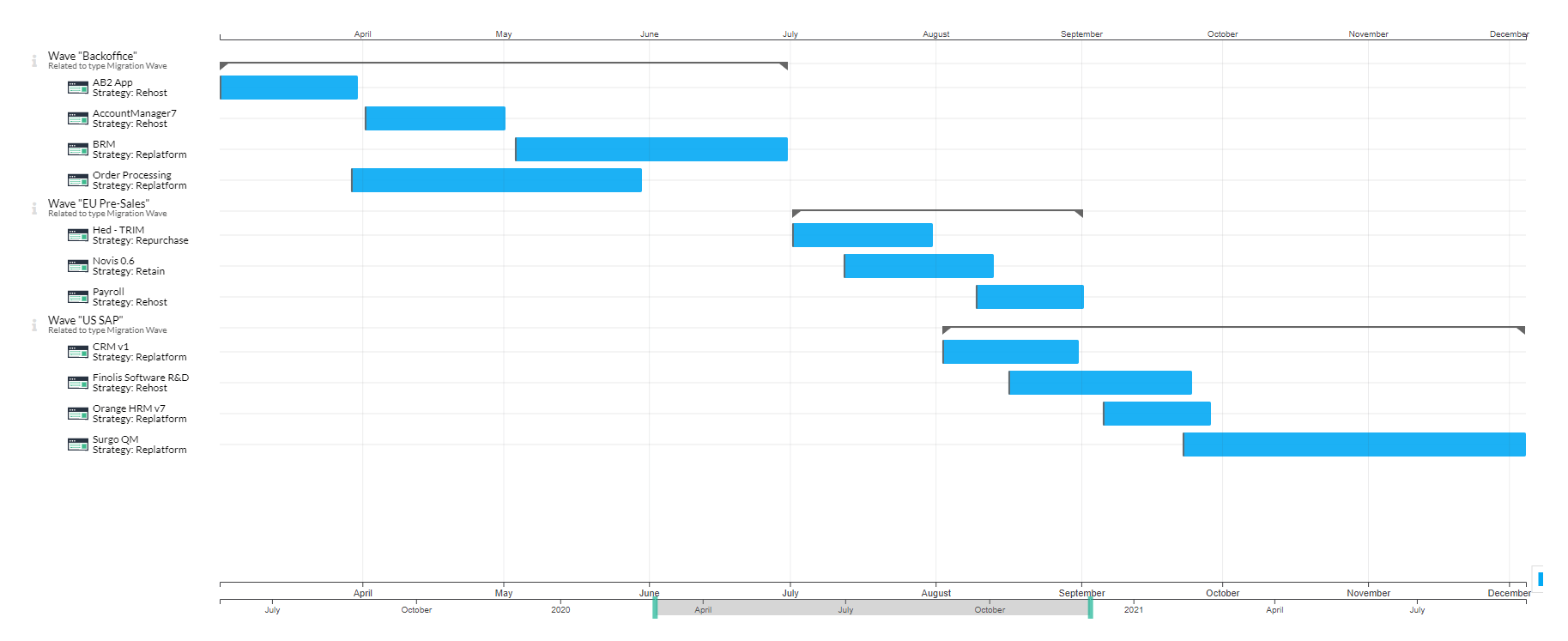Click the CRM v1 gantt bar
Screen dimensions: 1568x641
(1010, 352)
